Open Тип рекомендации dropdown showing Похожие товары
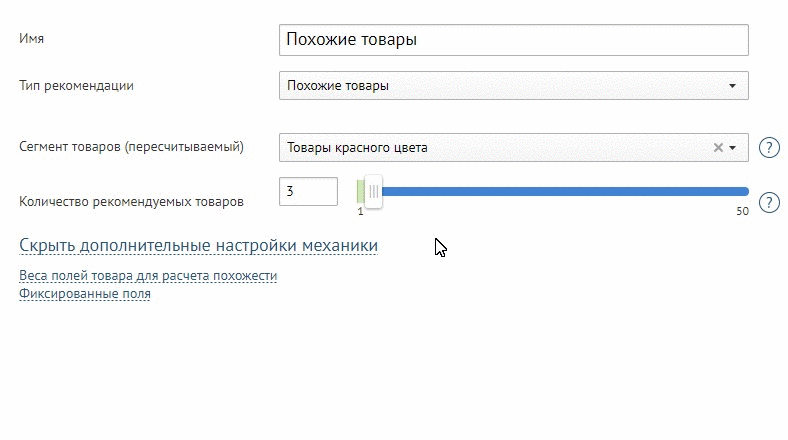This screenshot has width=788, height=440. pos(514,86)
